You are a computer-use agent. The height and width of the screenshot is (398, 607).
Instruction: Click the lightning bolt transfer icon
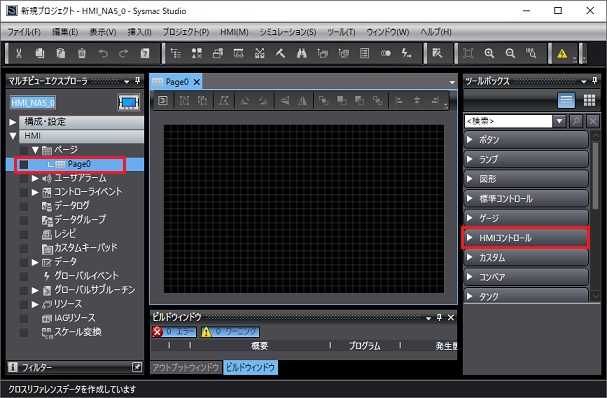coord(406,53)
